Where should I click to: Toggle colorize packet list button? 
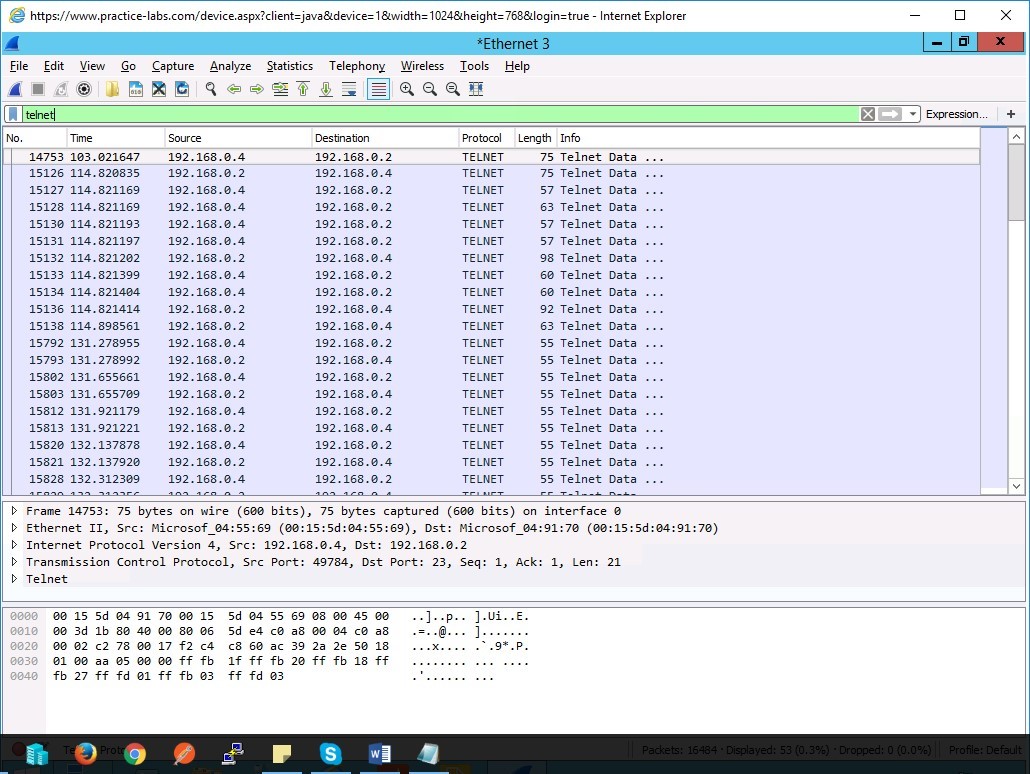pos(378,89)
